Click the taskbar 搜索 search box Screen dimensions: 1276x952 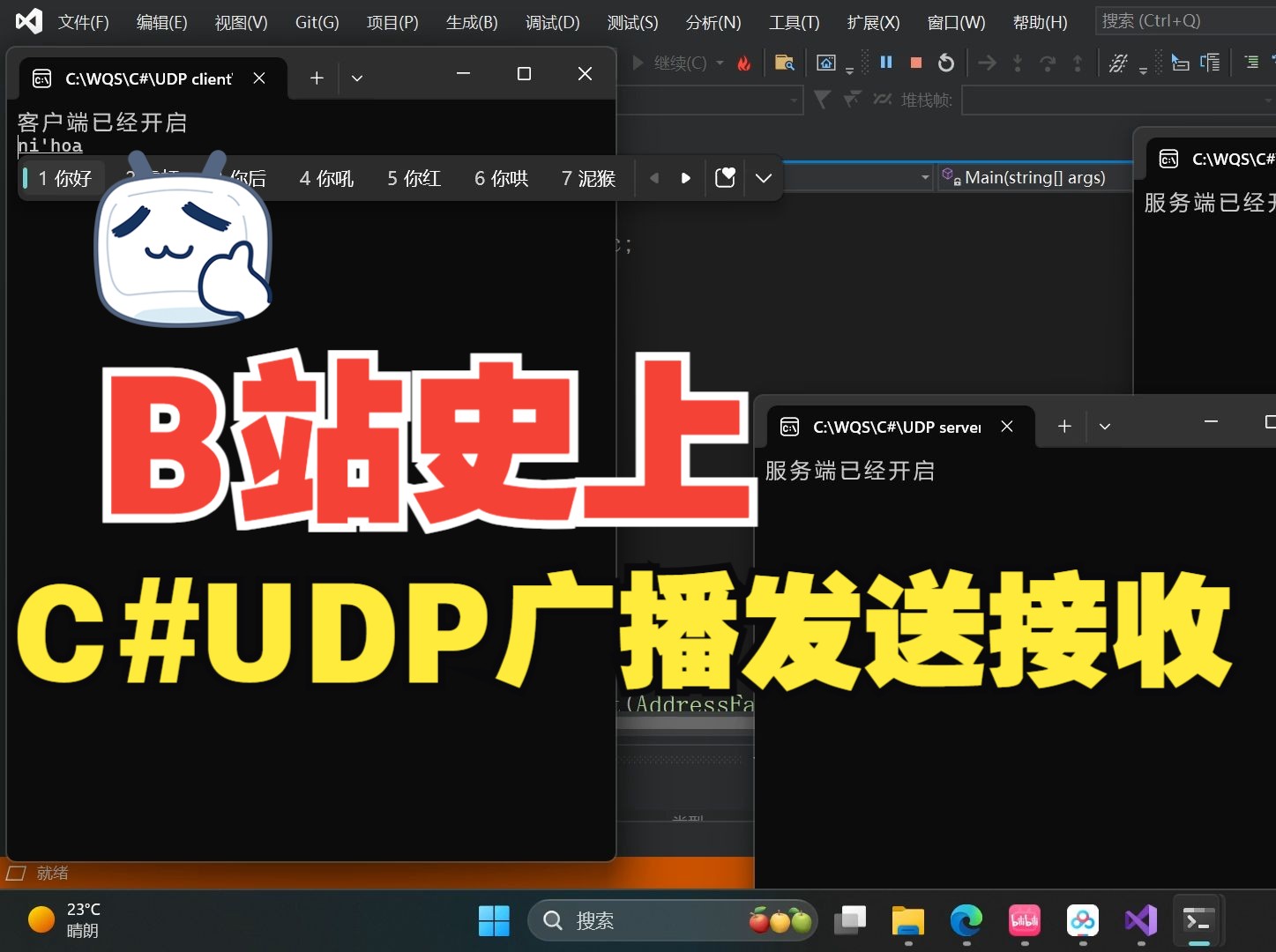point(672,920)
